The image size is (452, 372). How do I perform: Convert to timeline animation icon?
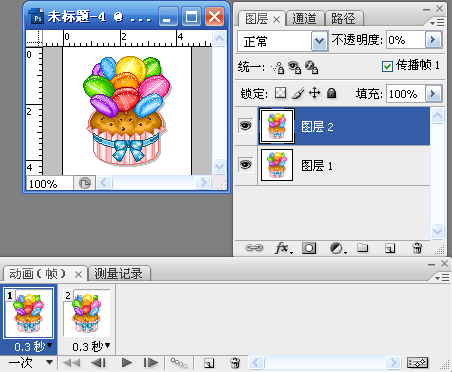(x=417, y=363)
